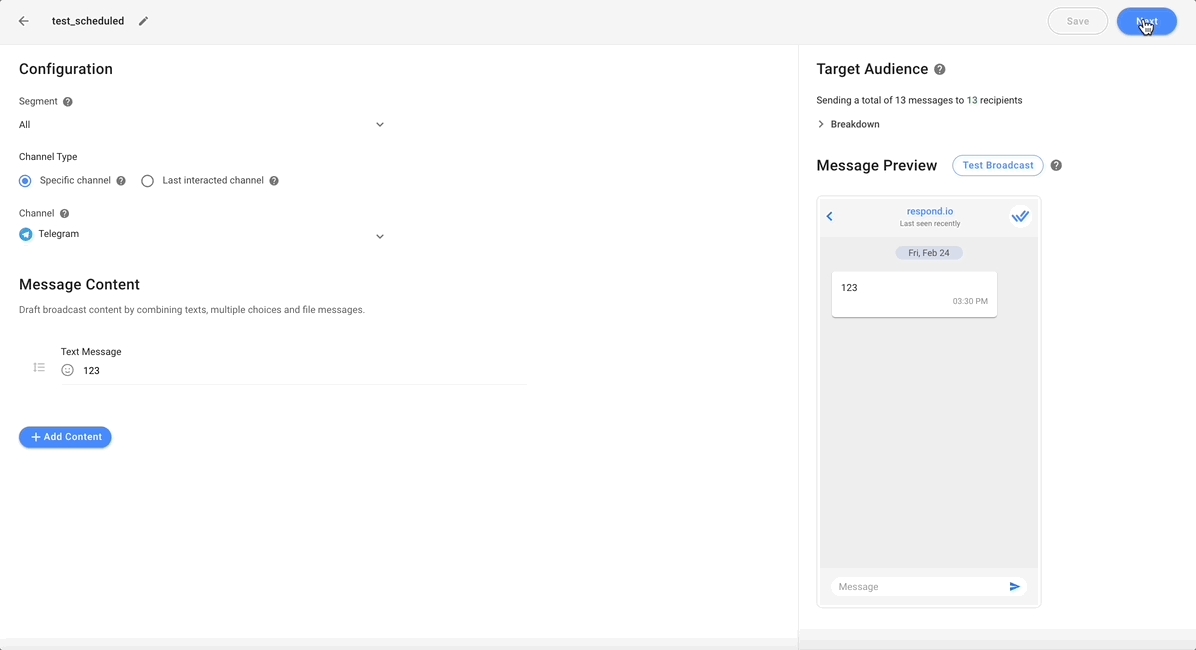Image resolution: width=1196 pixels, height=650 pixels.
Task: Click the Test Broadcast button
Action: tap(997, 166)
